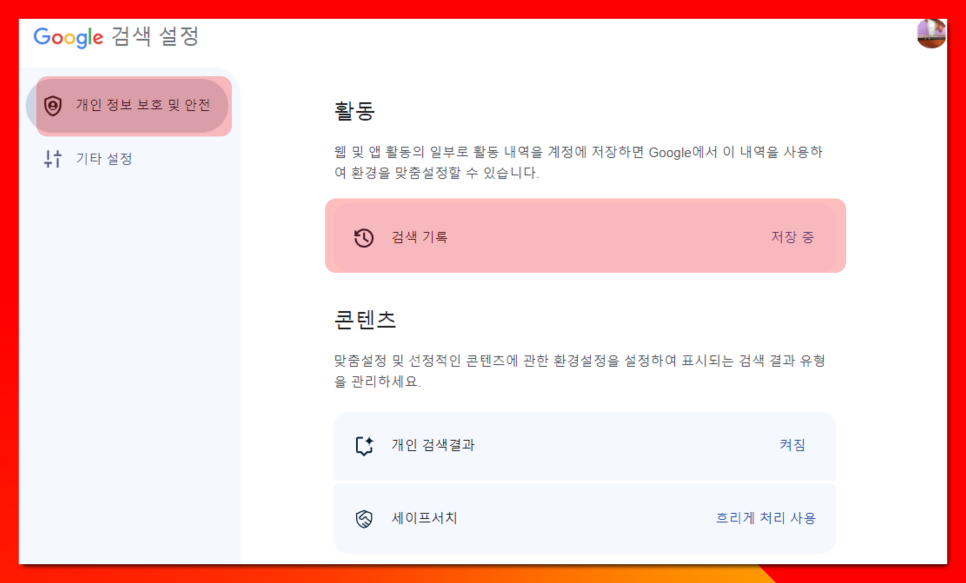Open the account profile avatar

pos(932,33)
